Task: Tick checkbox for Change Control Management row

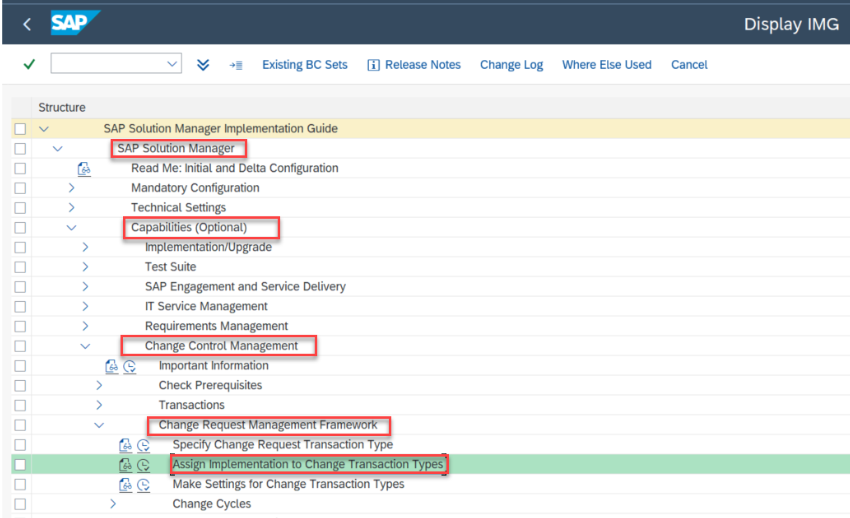Action: tap(20, 346)
